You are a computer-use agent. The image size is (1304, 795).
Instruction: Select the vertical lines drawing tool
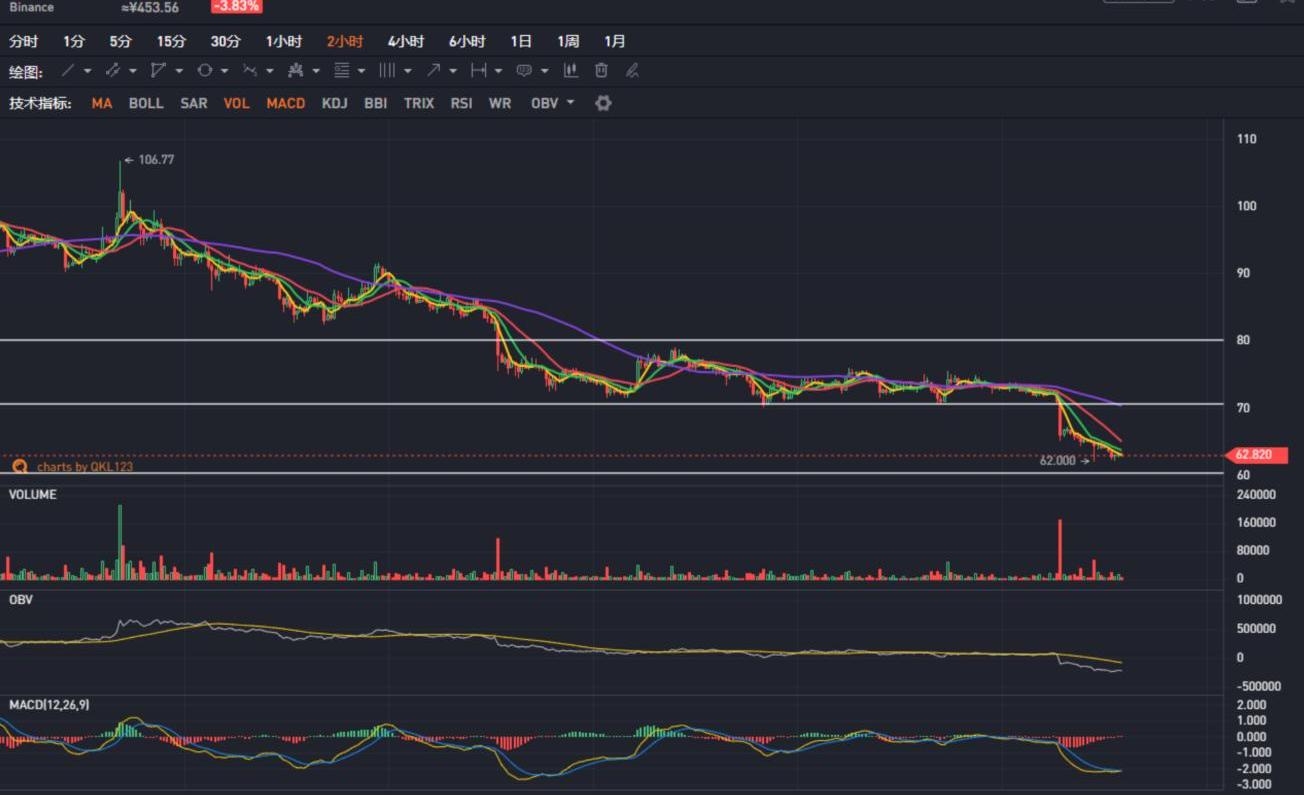[387, 71]
